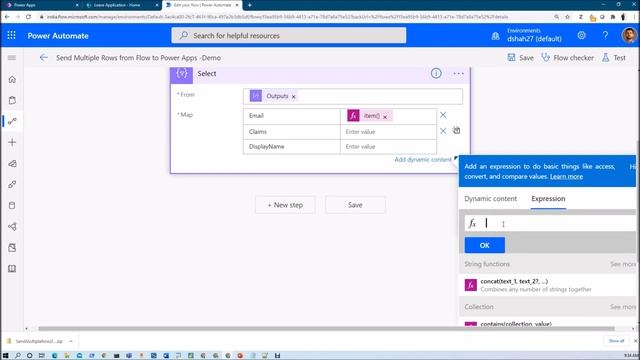Switch to the Dynamic content tab
640x360 pixels.
[491, 199]
